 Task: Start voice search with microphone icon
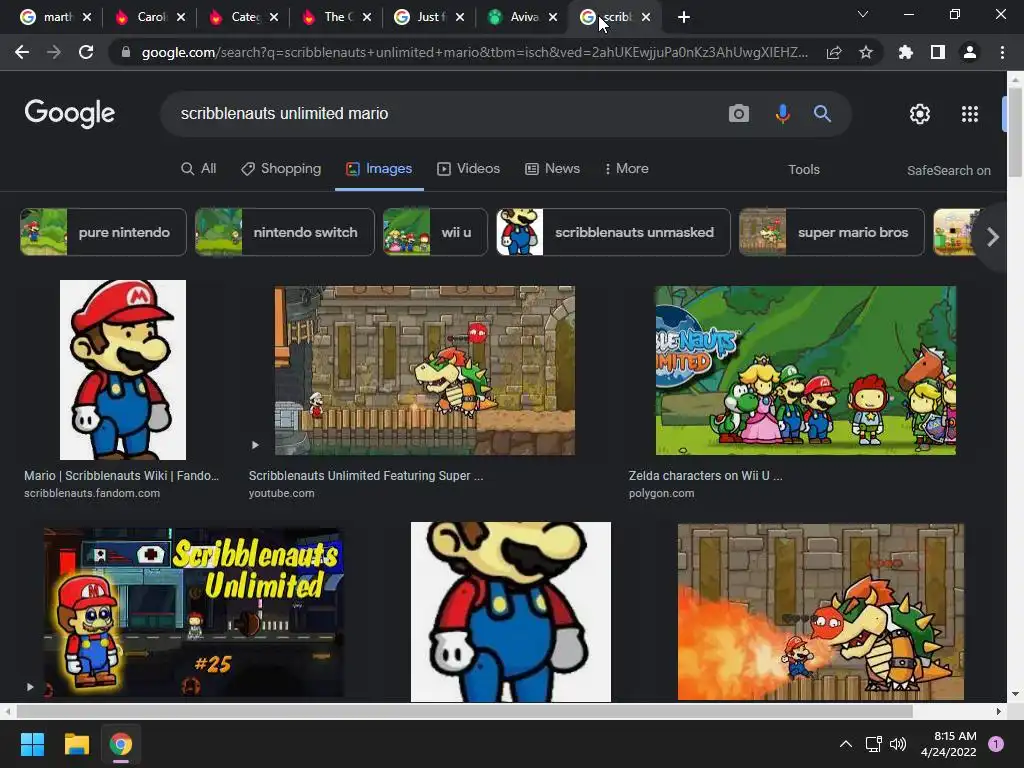[x=782, y=114]
